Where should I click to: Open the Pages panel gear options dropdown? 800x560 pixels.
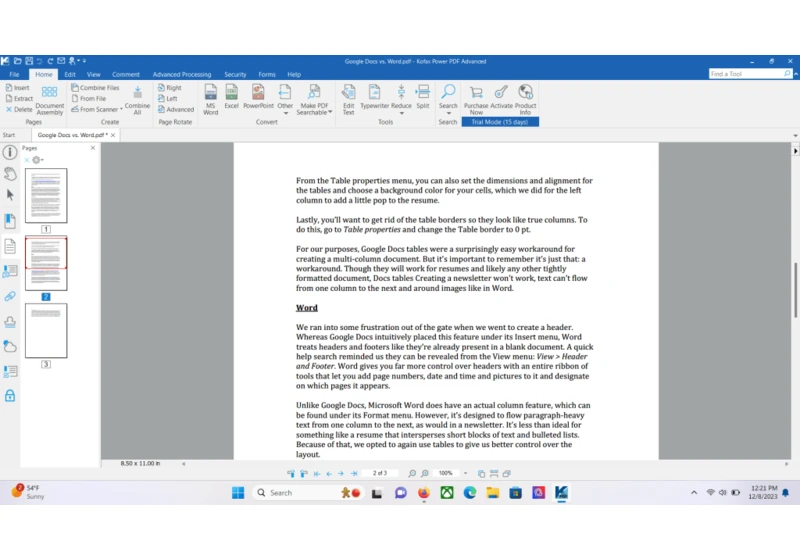tap(38, 160)
